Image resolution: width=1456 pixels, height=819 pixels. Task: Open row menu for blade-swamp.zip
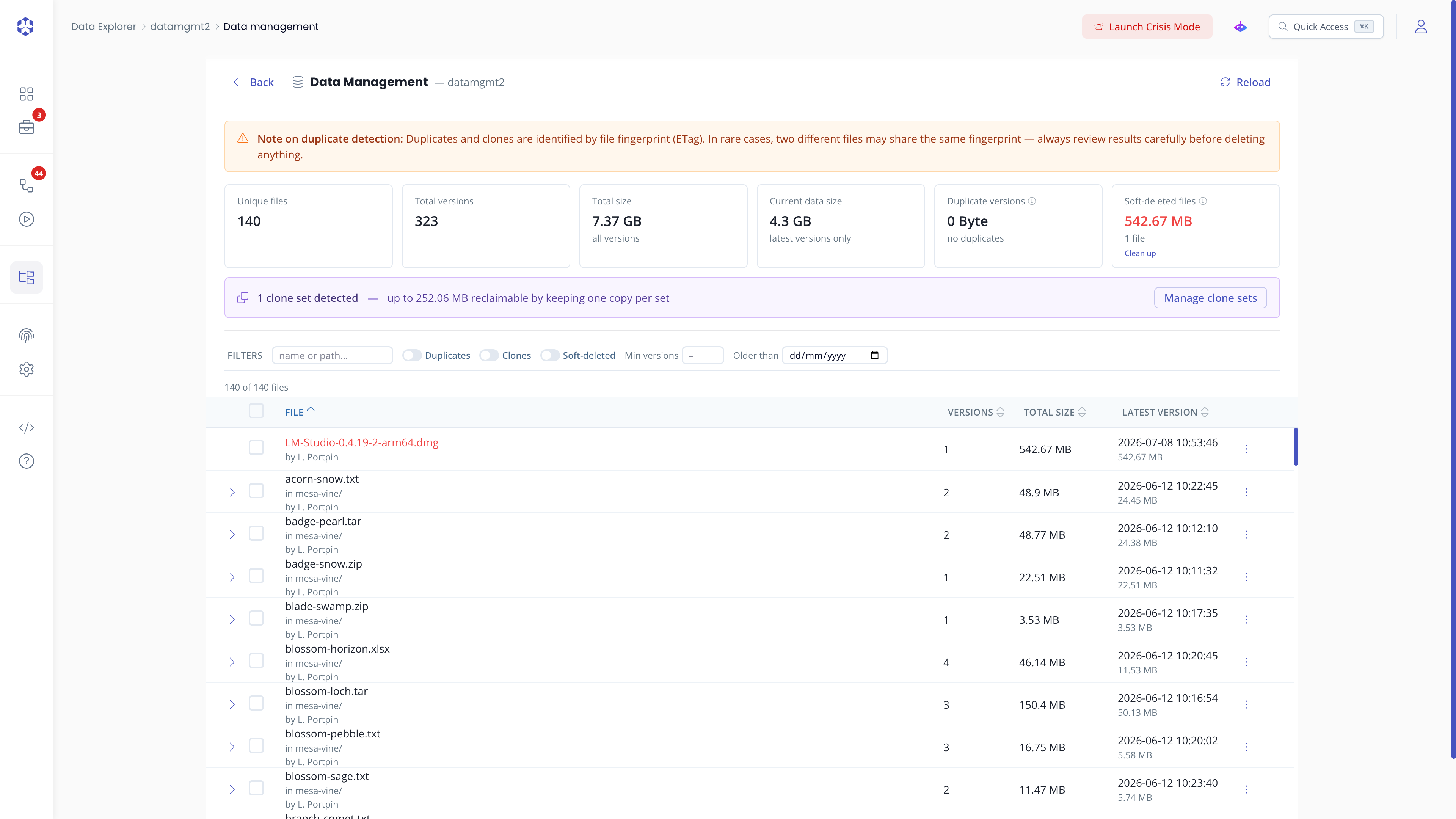coord(1246,620)
